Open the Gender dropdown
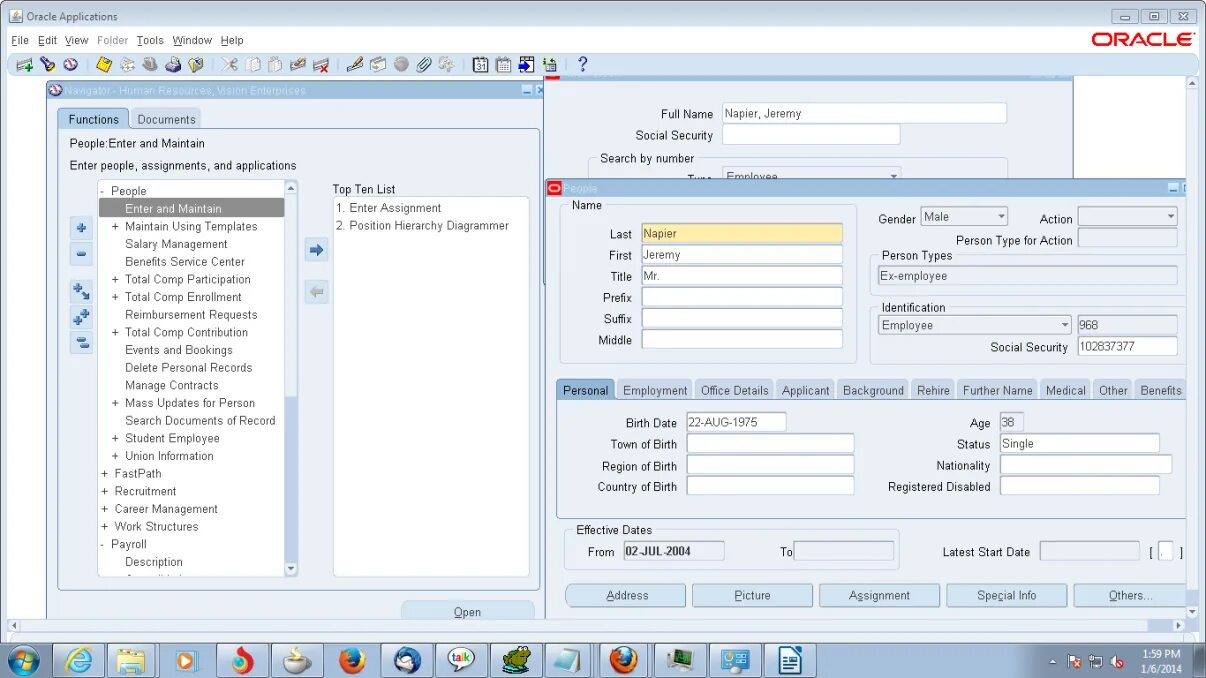 [x=1000, y=216]
